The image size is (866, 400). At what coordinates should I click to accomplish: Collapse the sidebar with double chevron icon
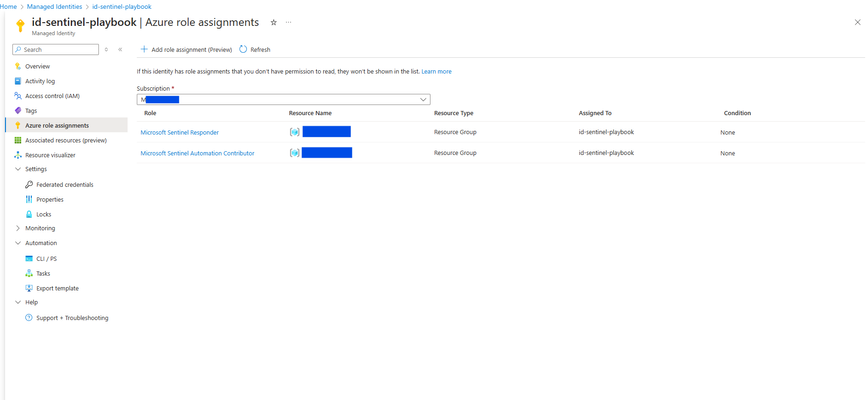click(120, 49)
